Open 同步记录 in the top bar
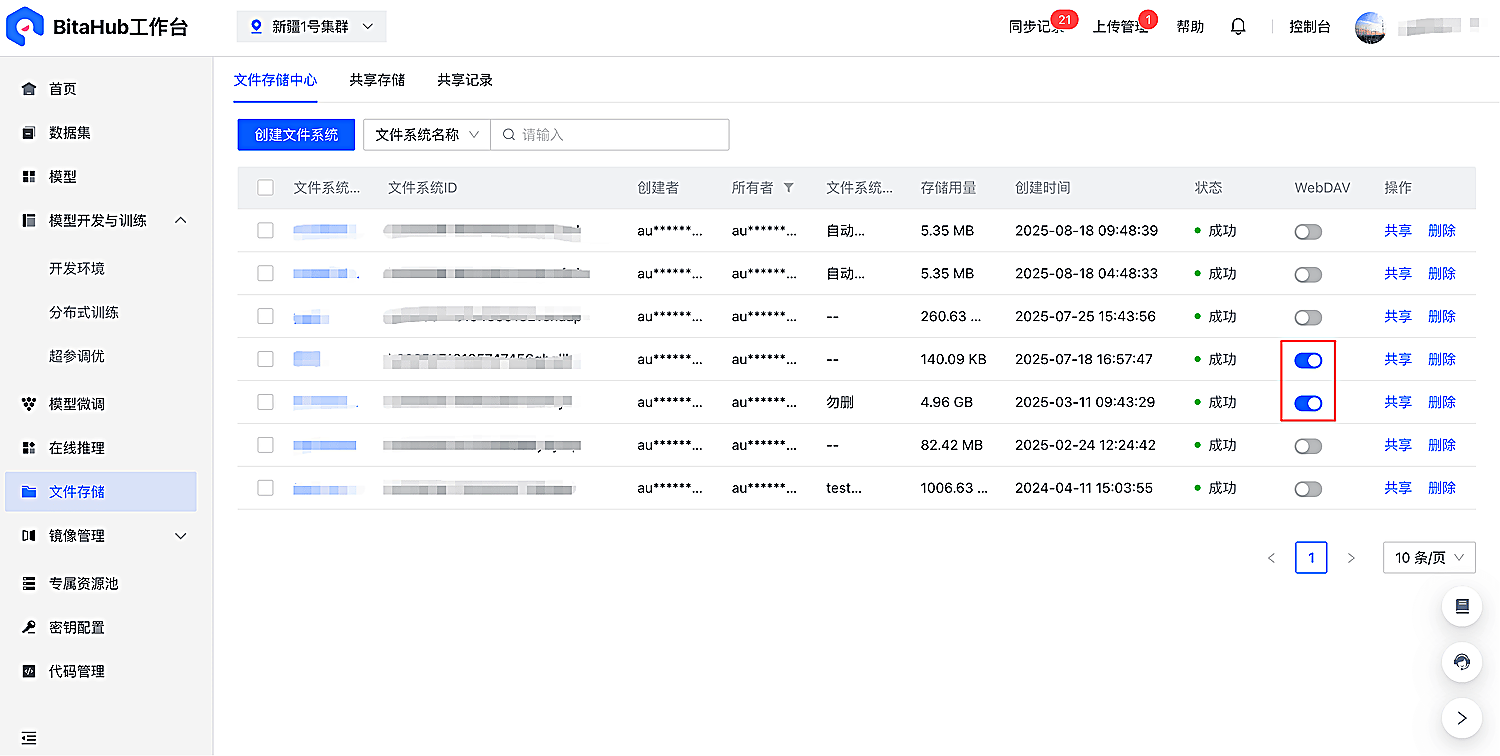Viewport: 1500px width, 756px height. tap(1036, 27)
